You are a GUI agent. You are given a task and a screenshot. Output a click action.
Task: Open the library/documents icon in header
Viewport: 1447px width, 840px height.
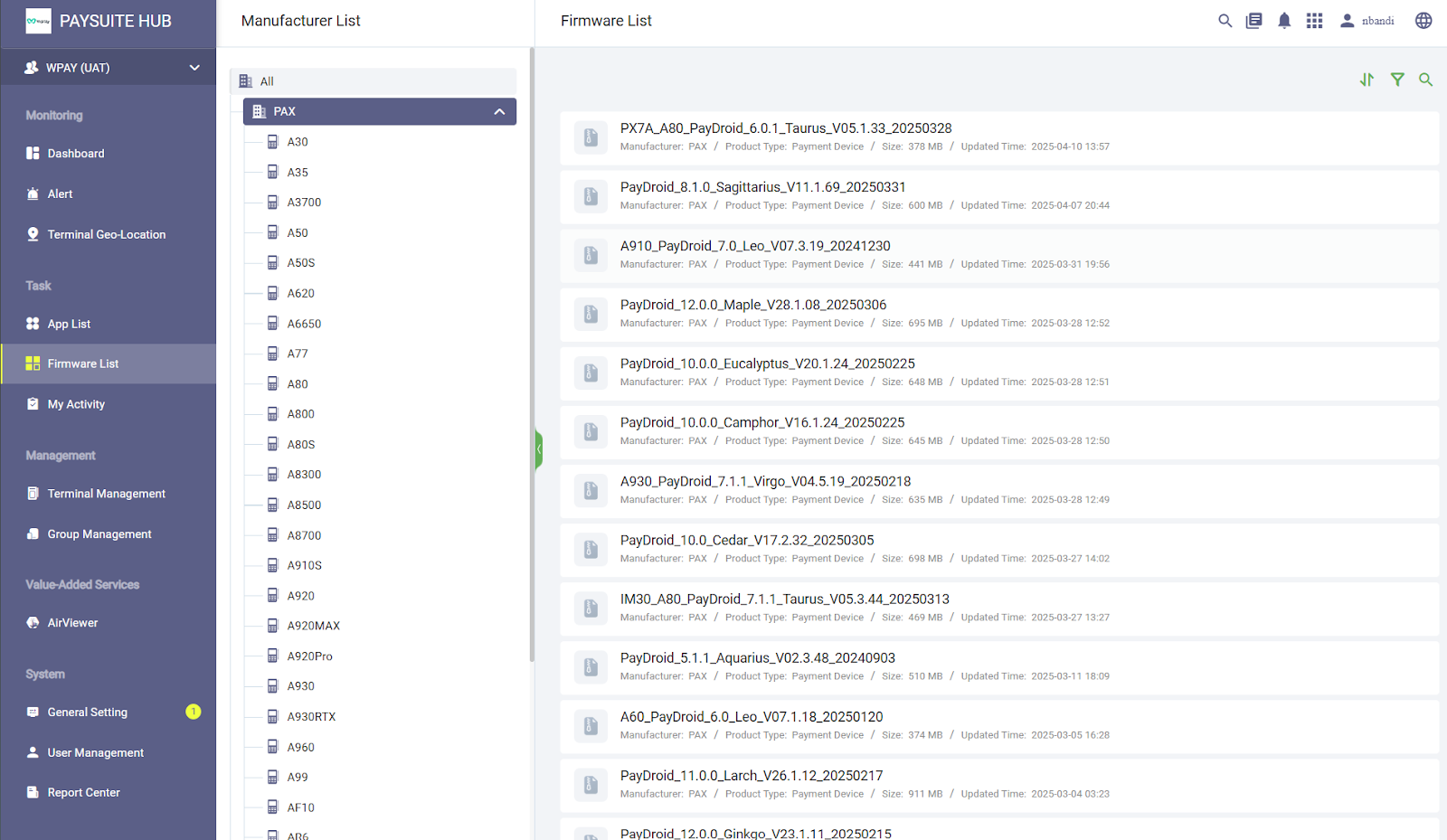(1253, 21)
